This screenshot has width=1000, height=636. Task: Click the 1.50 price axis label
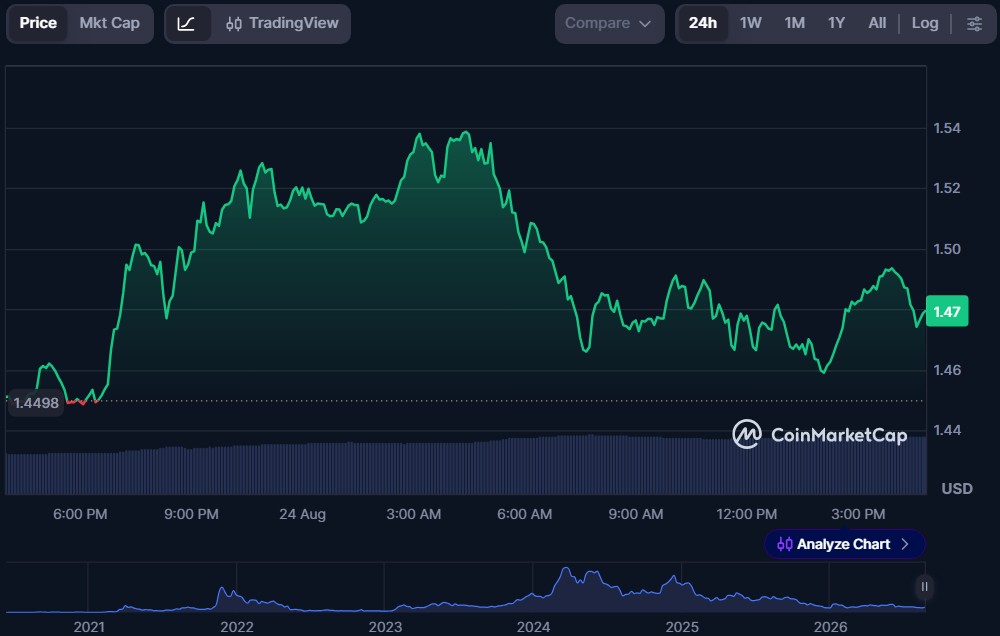(946, 249)
